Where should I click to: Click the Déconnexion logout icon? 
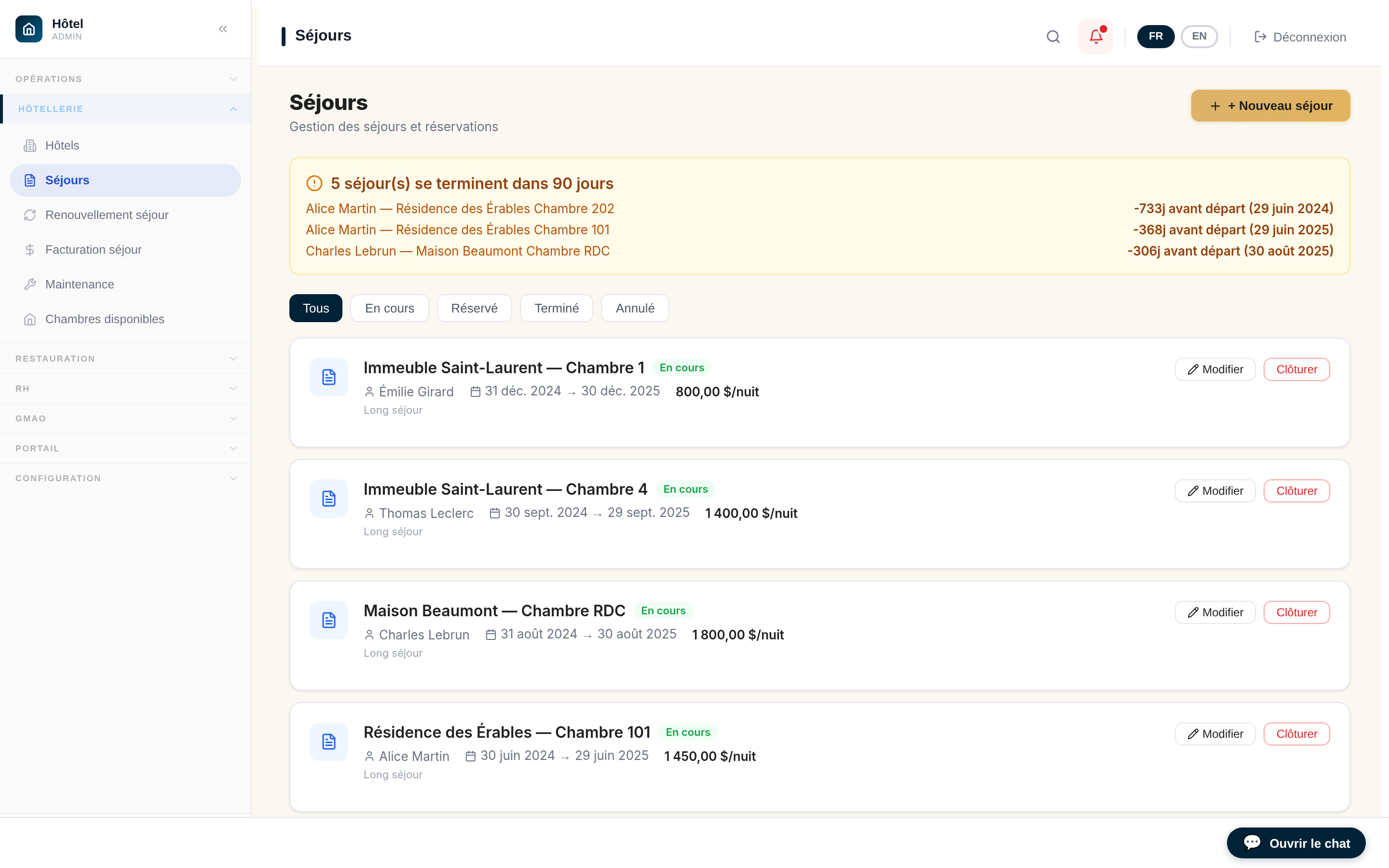[x=1260, y=37]
